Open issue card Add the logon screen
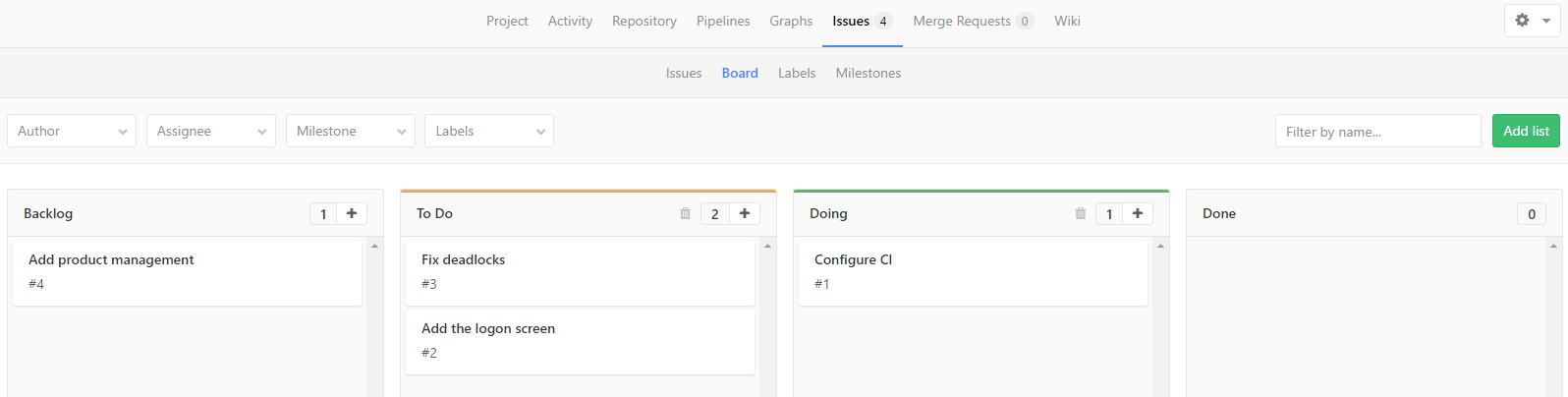This screenshot has width=1568, height=397. pos(580,341)
